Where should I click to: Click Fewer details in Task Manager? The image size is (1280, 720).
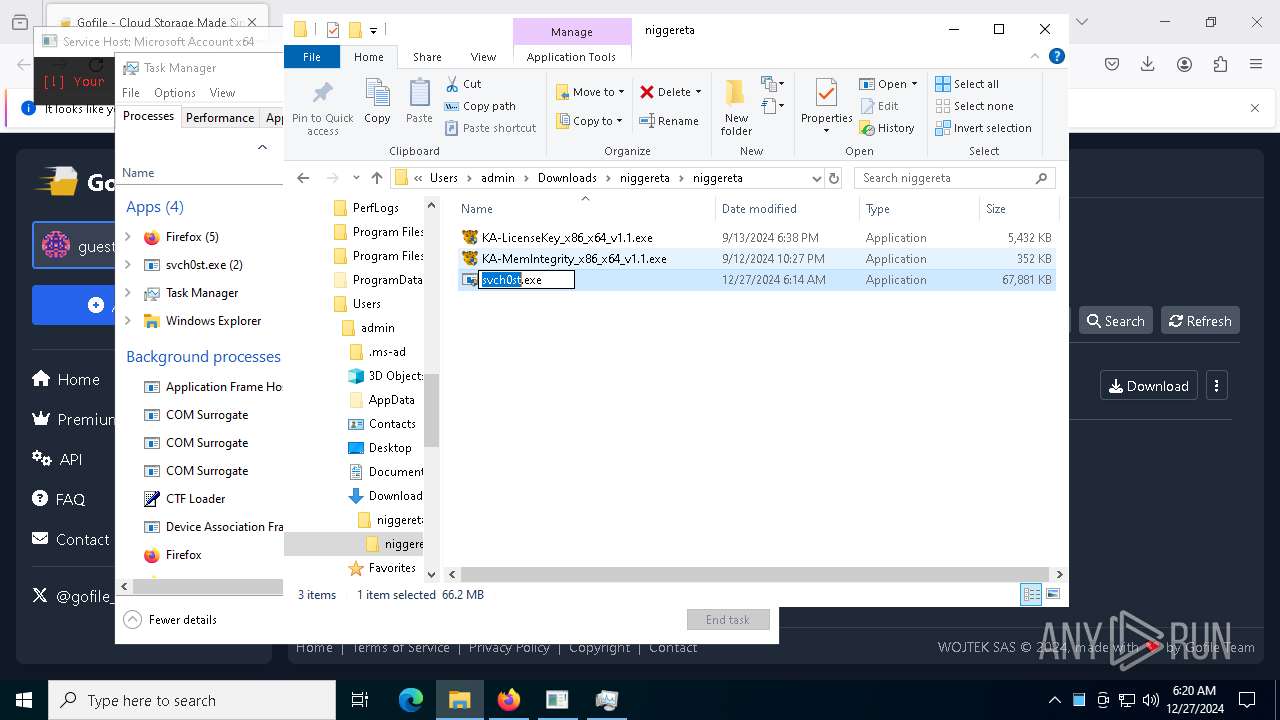(x=171, y=620)
